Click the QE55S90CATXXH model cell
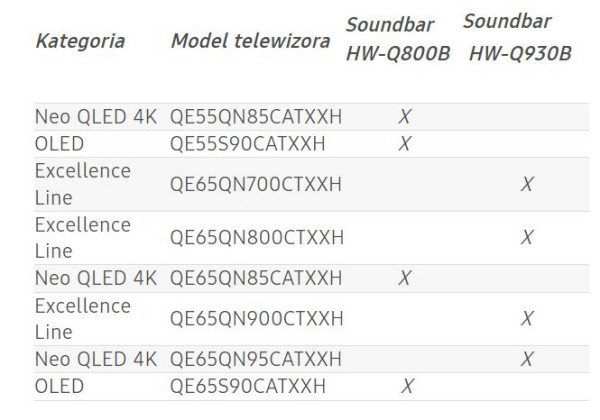Image resolution: width=600 pixels, height=420 pixels. [x=248, y=143]
